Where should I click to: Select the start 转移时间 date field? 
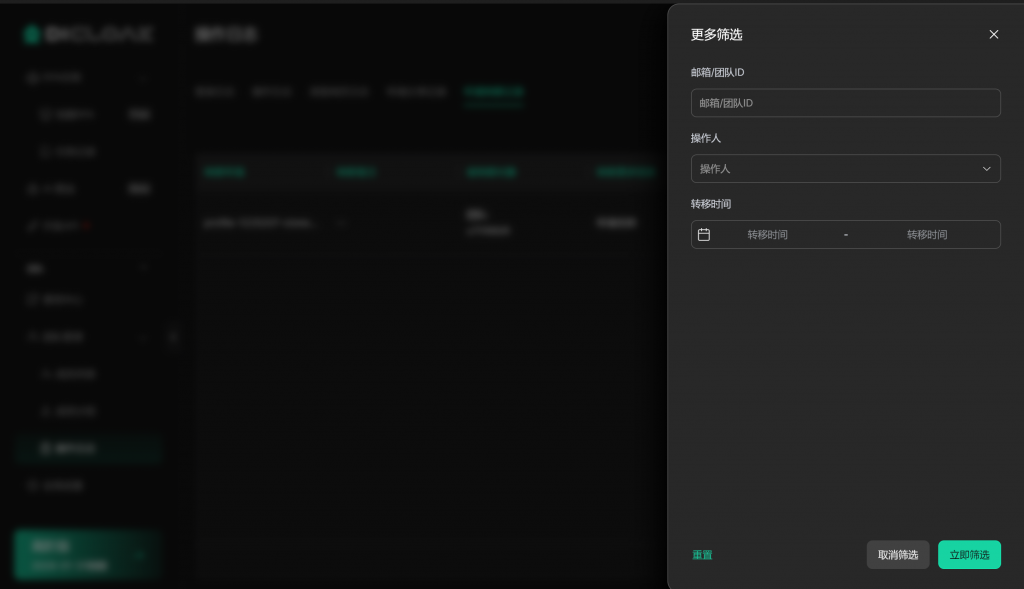pyautogui.click(x=767, y=234)
